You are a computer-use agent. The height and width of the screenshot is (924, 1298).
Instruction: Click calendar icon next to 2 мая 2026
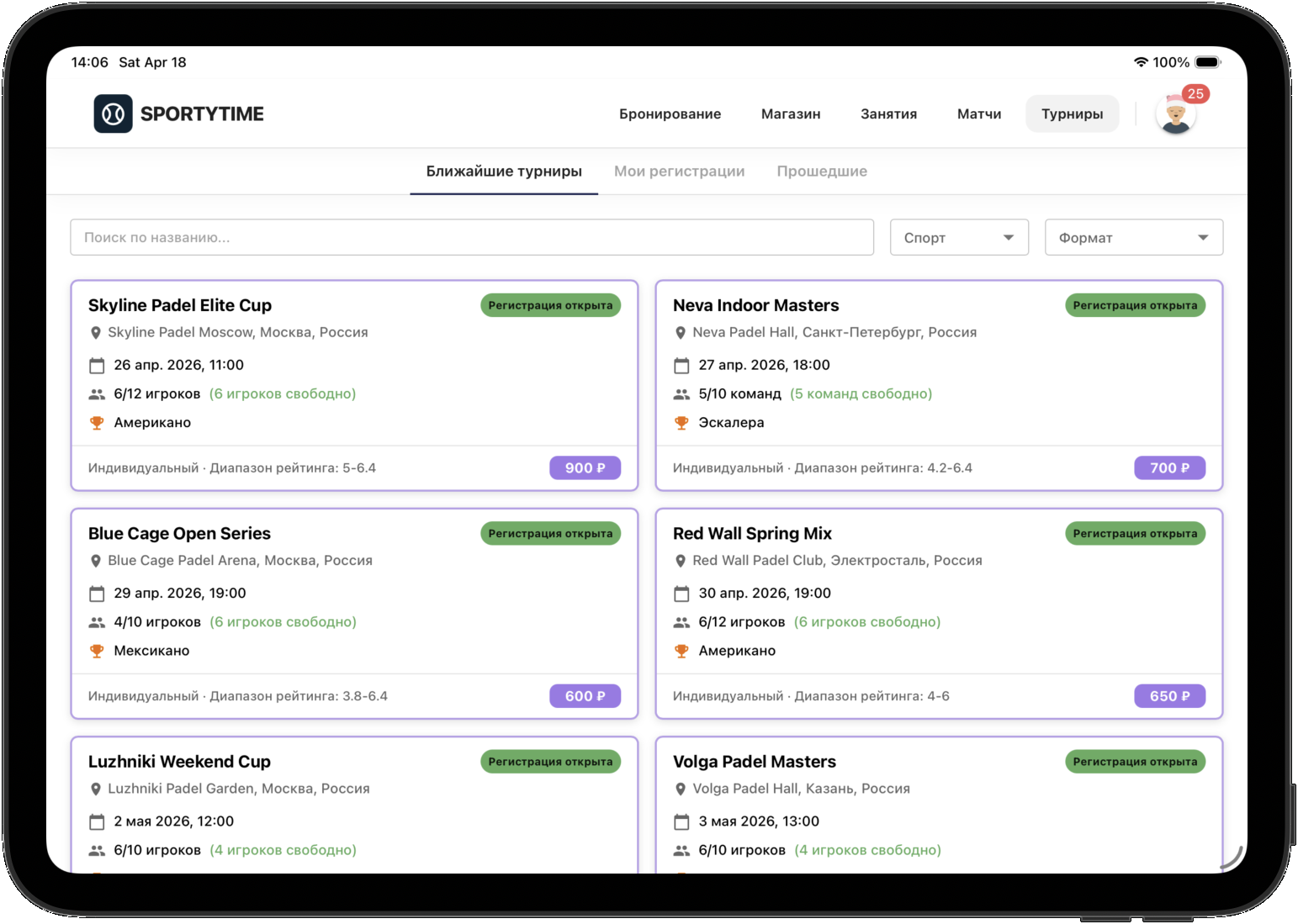(97, 822)
